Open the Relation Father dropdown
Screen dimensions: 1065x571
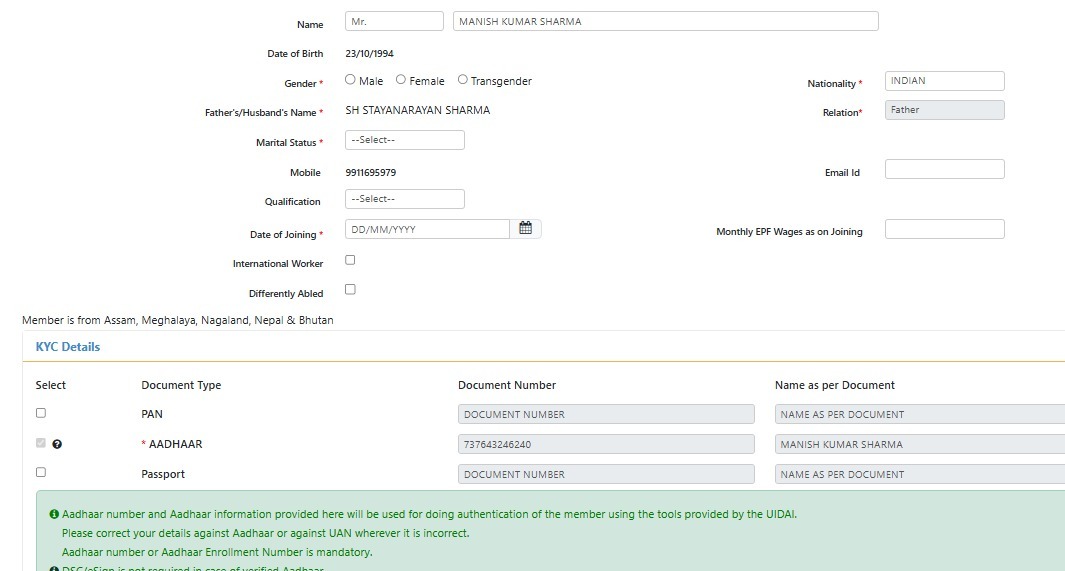click(944, 110)
